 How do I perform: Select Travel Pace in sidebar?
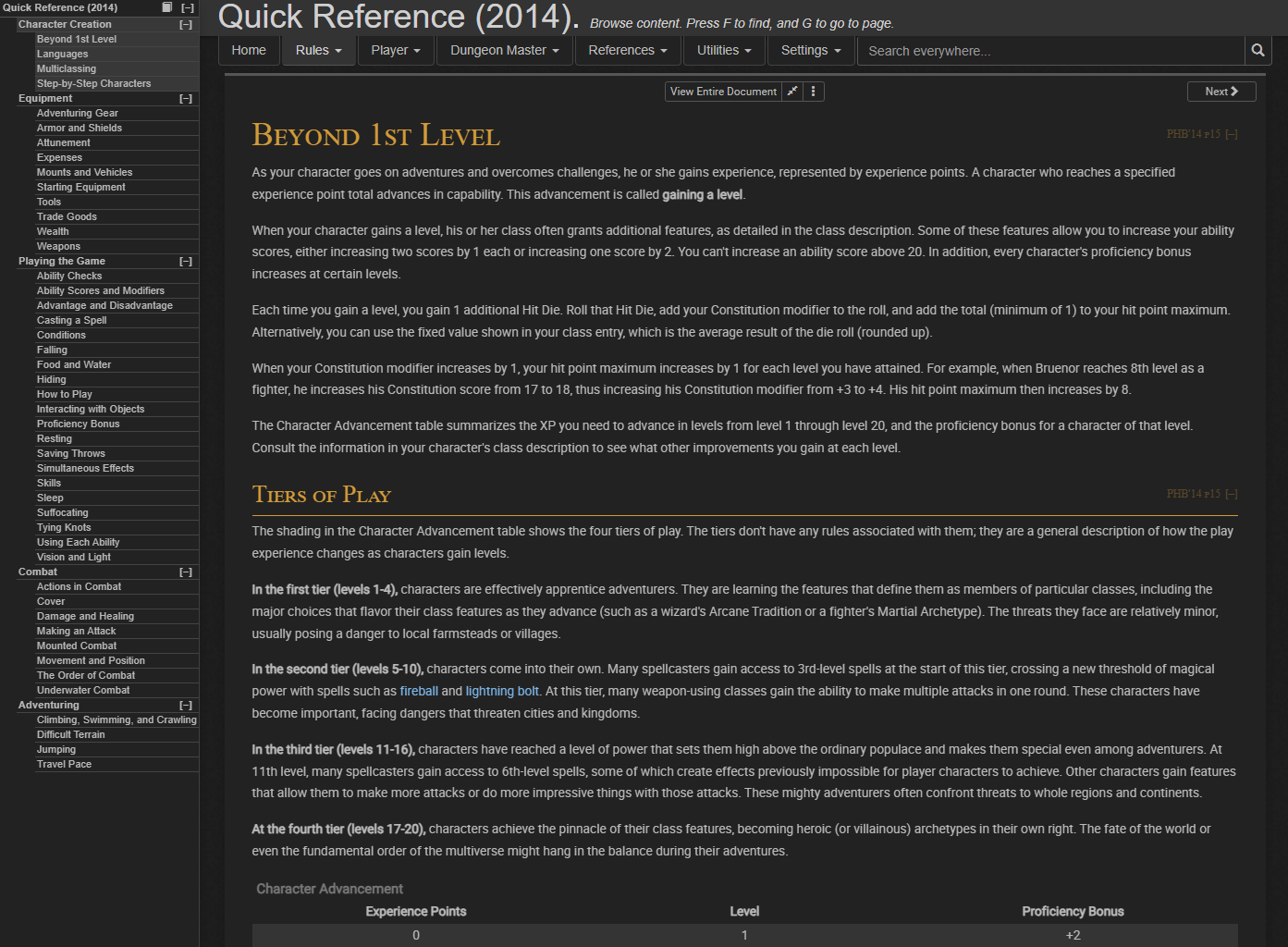coord(117,765)
